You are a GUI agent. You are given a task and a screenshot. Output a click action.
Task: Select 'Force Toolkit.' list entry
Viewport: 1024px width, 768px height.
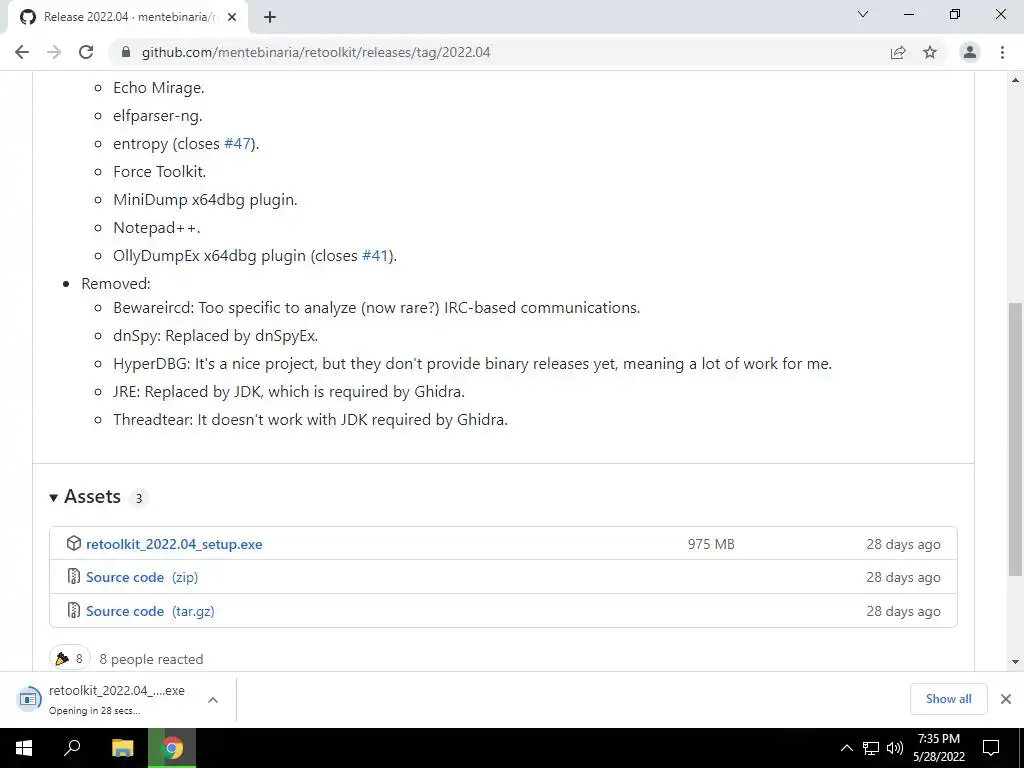coord(159,172)
